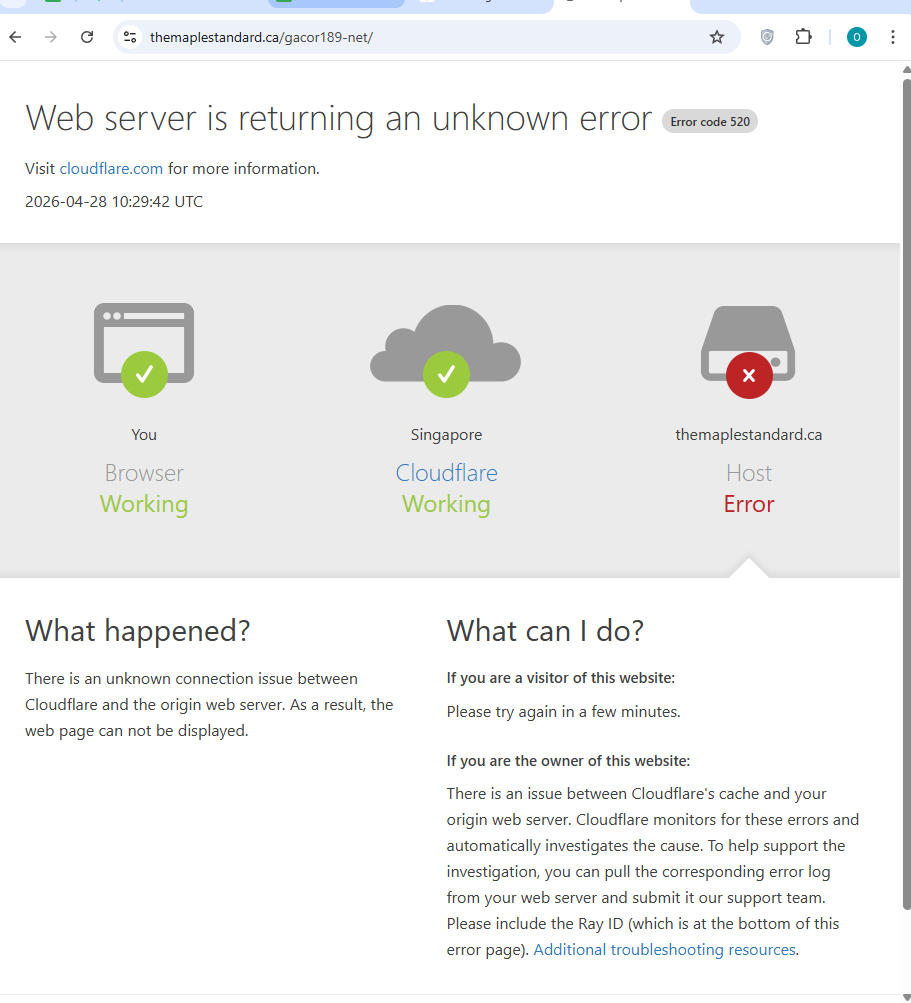Viewport: 911px width, 1003px height.
Task: Open the site information icon in address bar
Action: [130, 37]
